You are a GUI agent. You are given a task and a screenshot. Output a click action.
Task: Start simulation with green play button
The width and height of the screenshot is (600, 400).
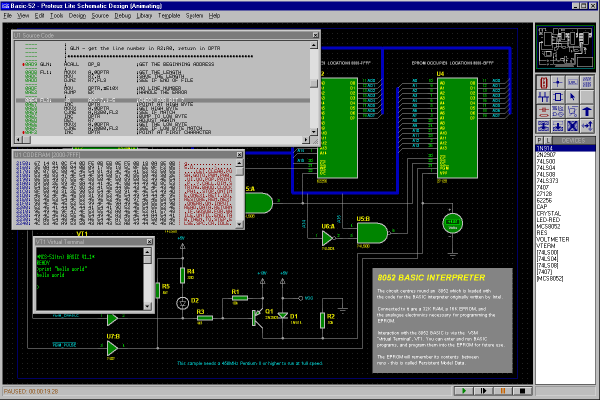(x=464, y=391)
